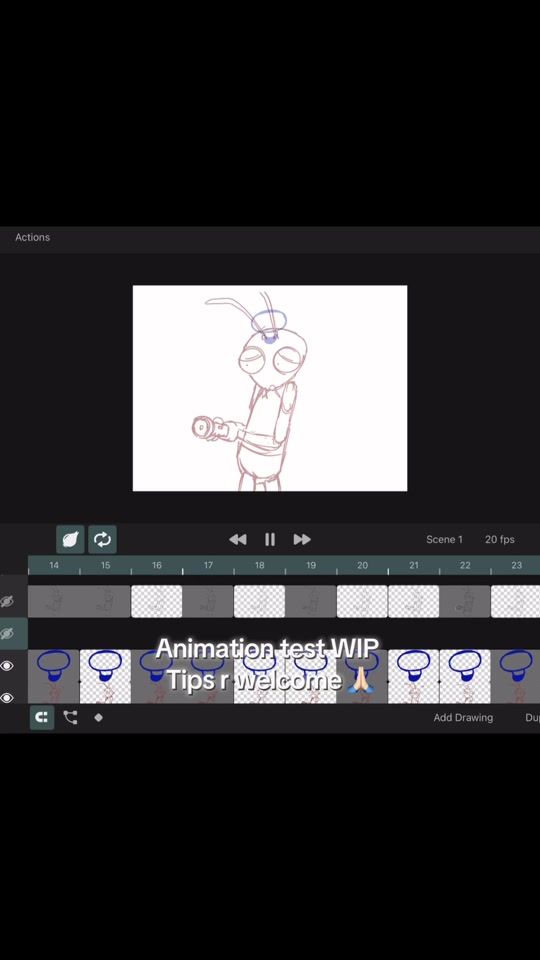Select top layer drawing at frame 16

click(x=157, y=601)
